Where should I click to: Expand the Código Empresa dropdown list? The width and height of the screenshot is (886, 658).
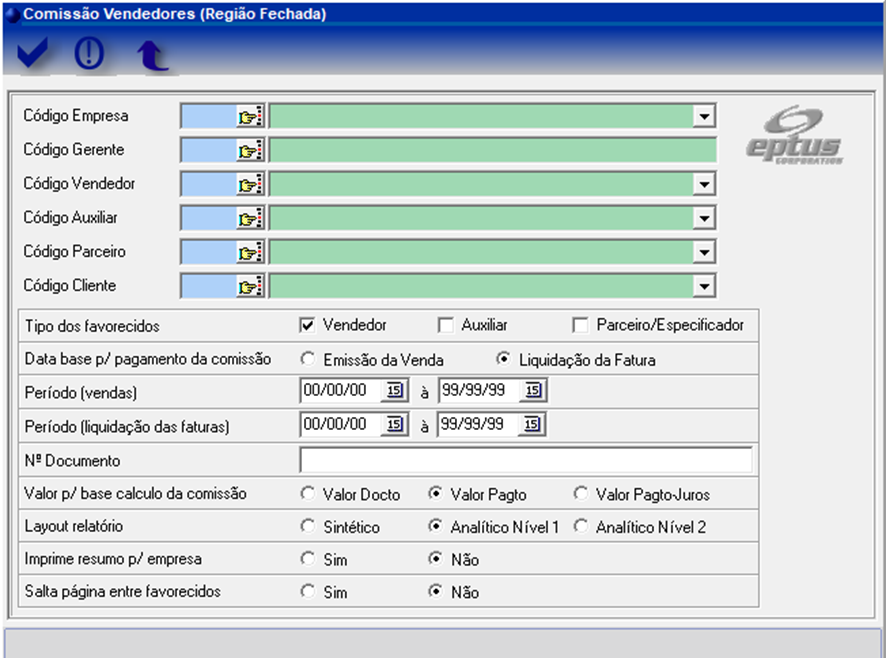705,117
